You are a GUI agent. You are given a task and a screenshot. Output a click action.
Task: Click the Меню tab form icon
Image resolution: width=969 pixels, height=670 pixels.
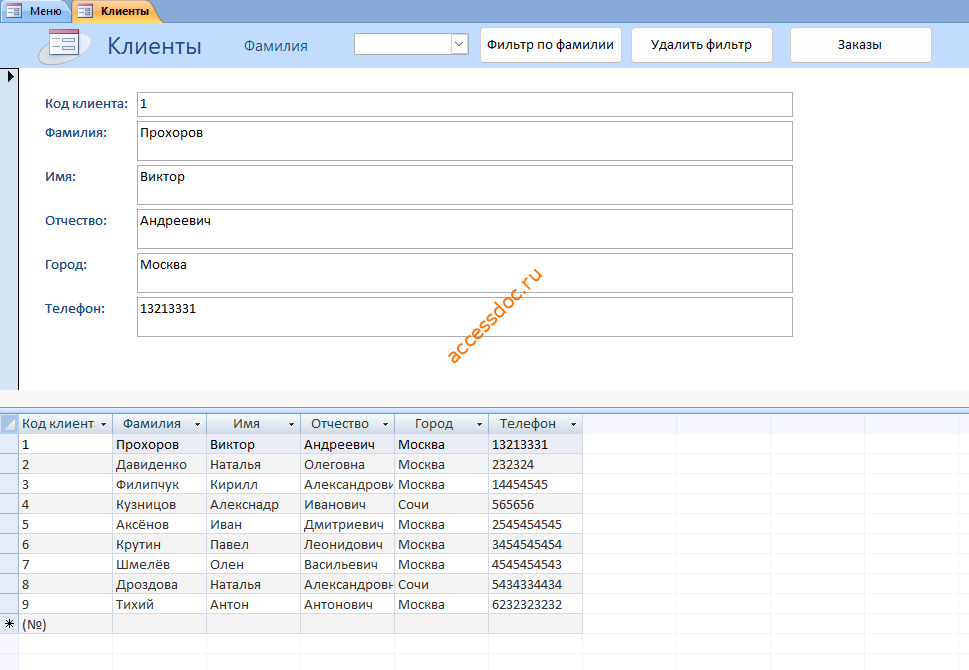(14, 11)
